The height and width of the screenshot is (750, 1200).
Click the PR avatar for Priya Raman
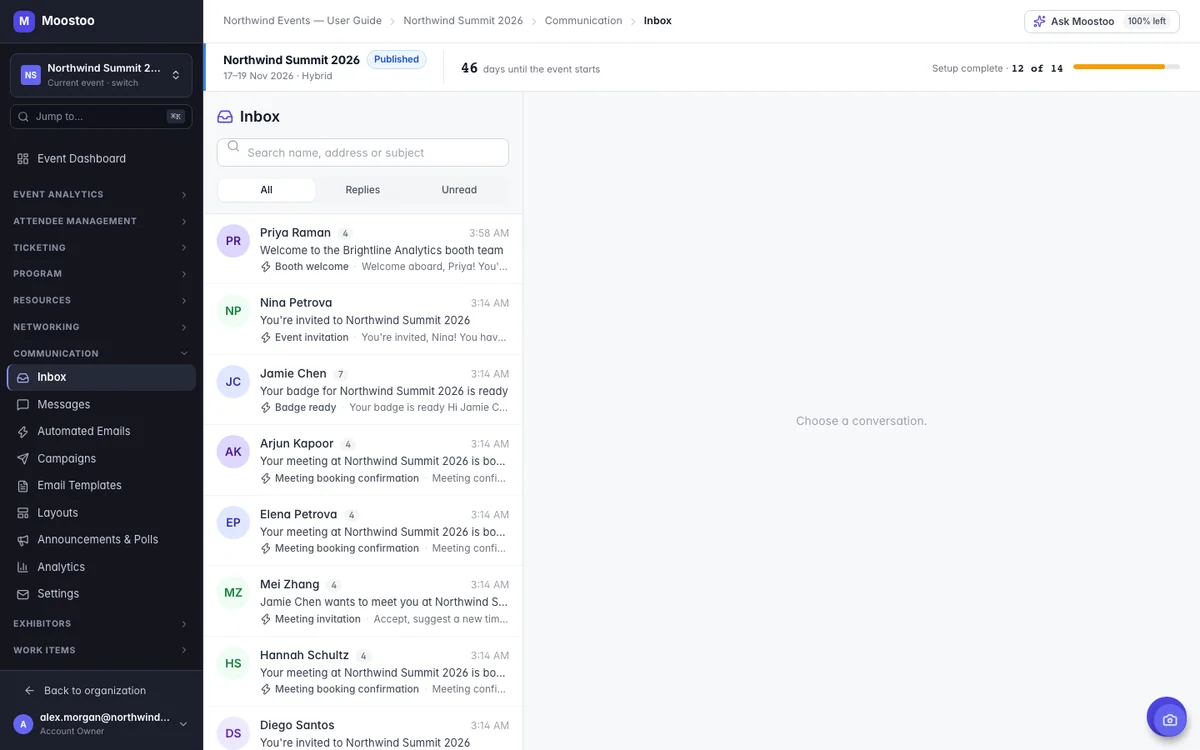coord(233,241)
